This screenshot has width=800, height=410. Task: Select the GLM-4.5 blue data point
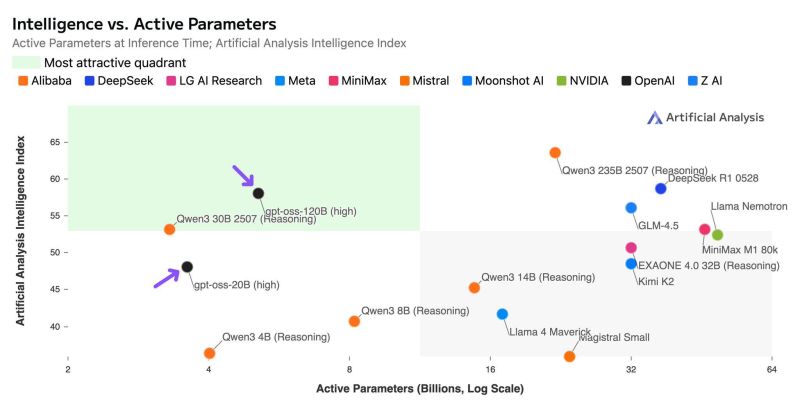(631, 208)
